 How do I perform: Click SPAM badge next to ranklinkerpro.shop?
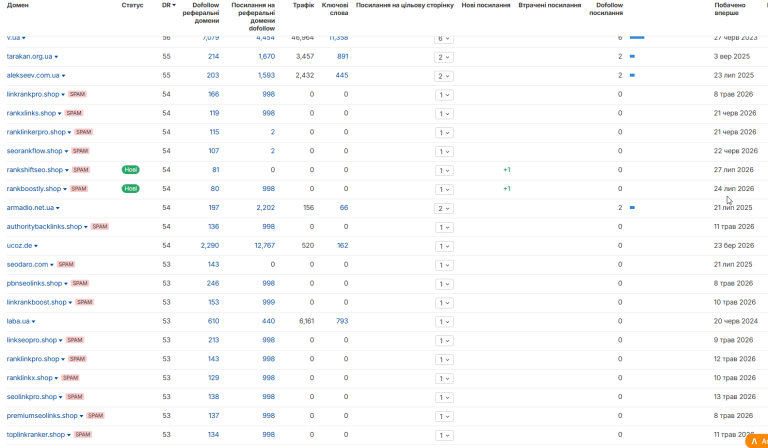click(84, 132)
